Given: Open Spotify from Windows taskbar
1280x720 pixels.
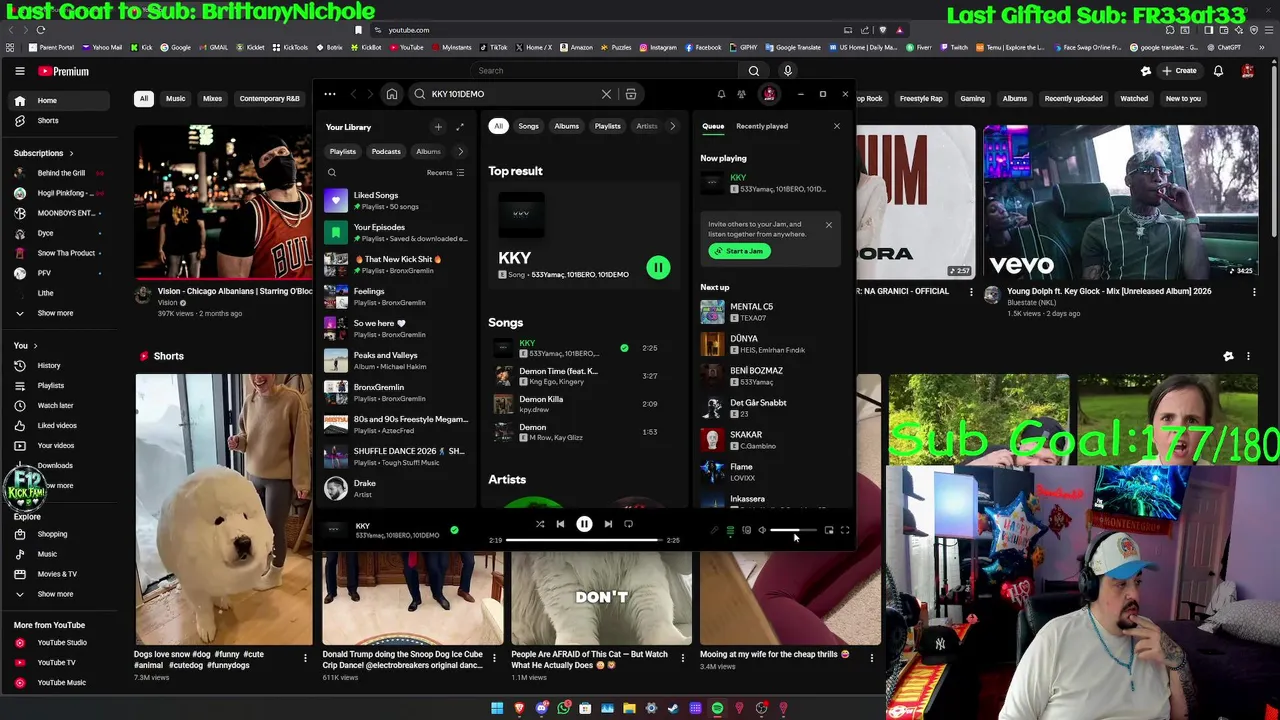Looking at the screenshot, I should coord(717,708).
